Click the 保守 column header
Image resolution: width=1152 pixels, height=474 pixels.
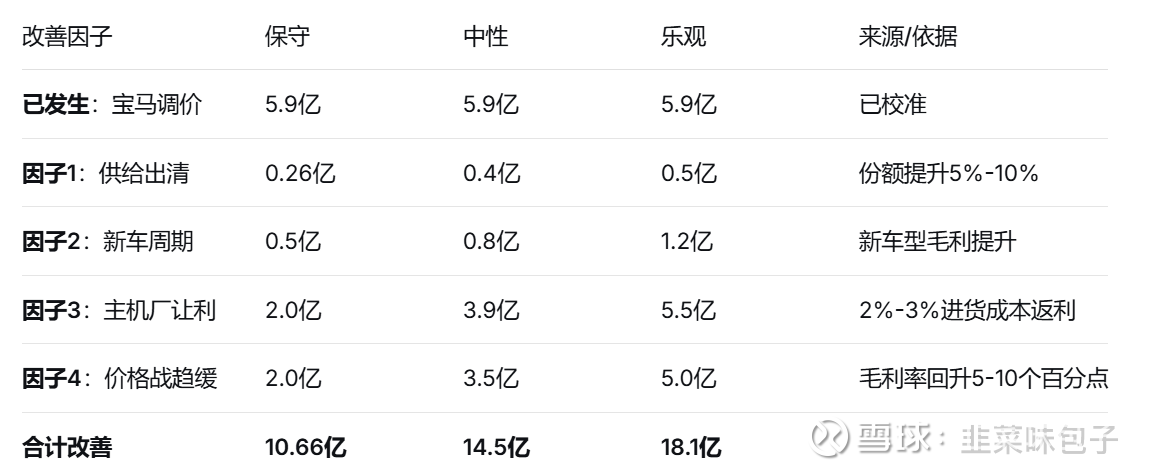(287, 37)
